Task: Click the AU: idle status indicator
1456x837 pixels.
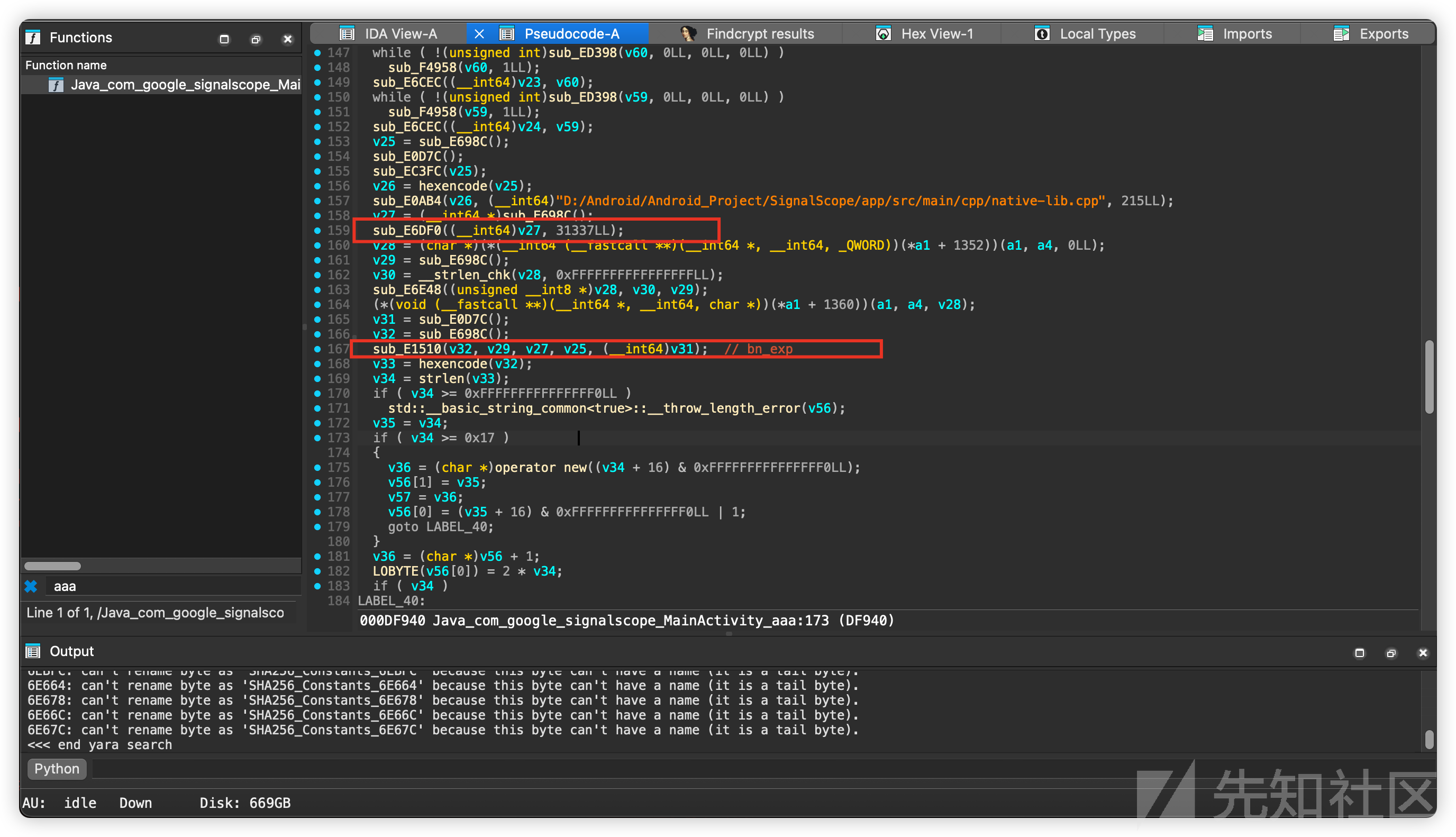Action: (60, 803)
